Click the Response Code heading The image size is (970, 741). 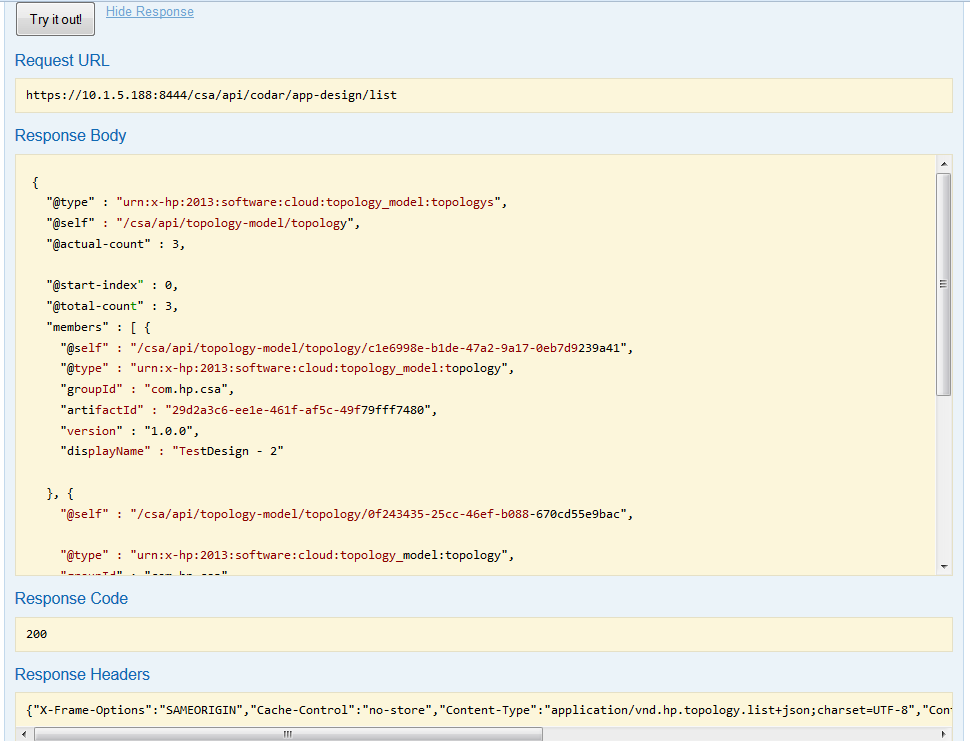(x=71, y=599)
